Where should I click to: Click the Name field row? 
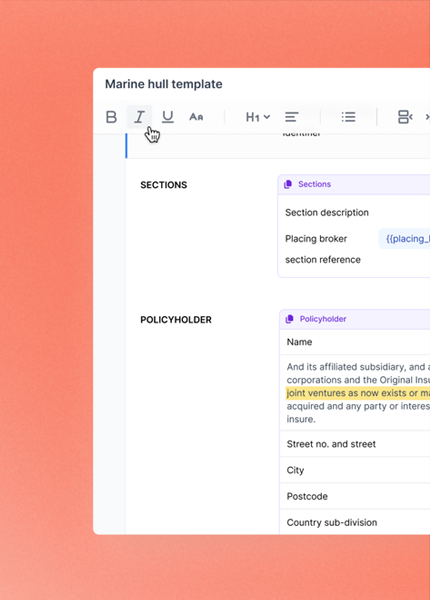coord(355,342)
